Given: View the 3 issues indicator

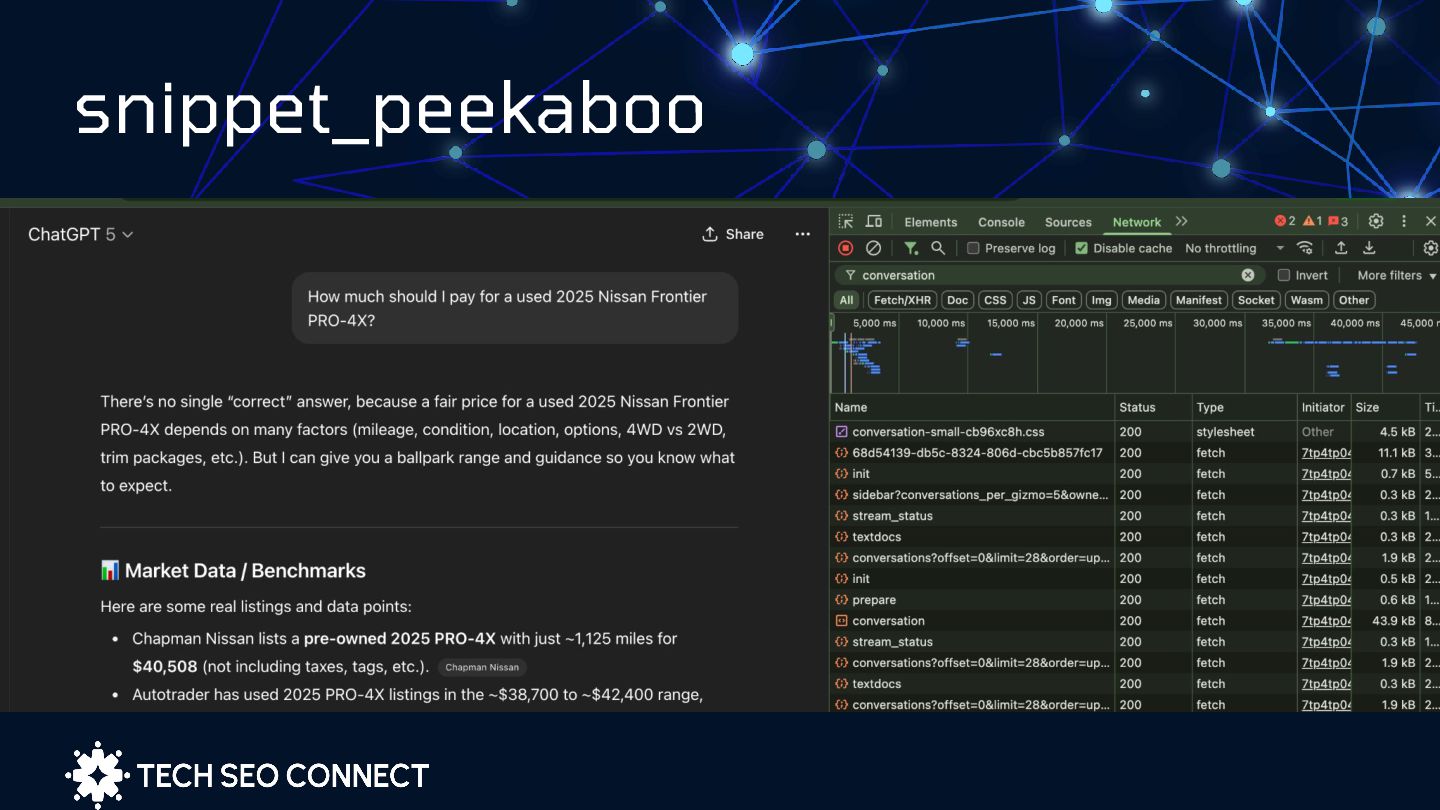Looking at the screenshot, I should pos(1338,221).
